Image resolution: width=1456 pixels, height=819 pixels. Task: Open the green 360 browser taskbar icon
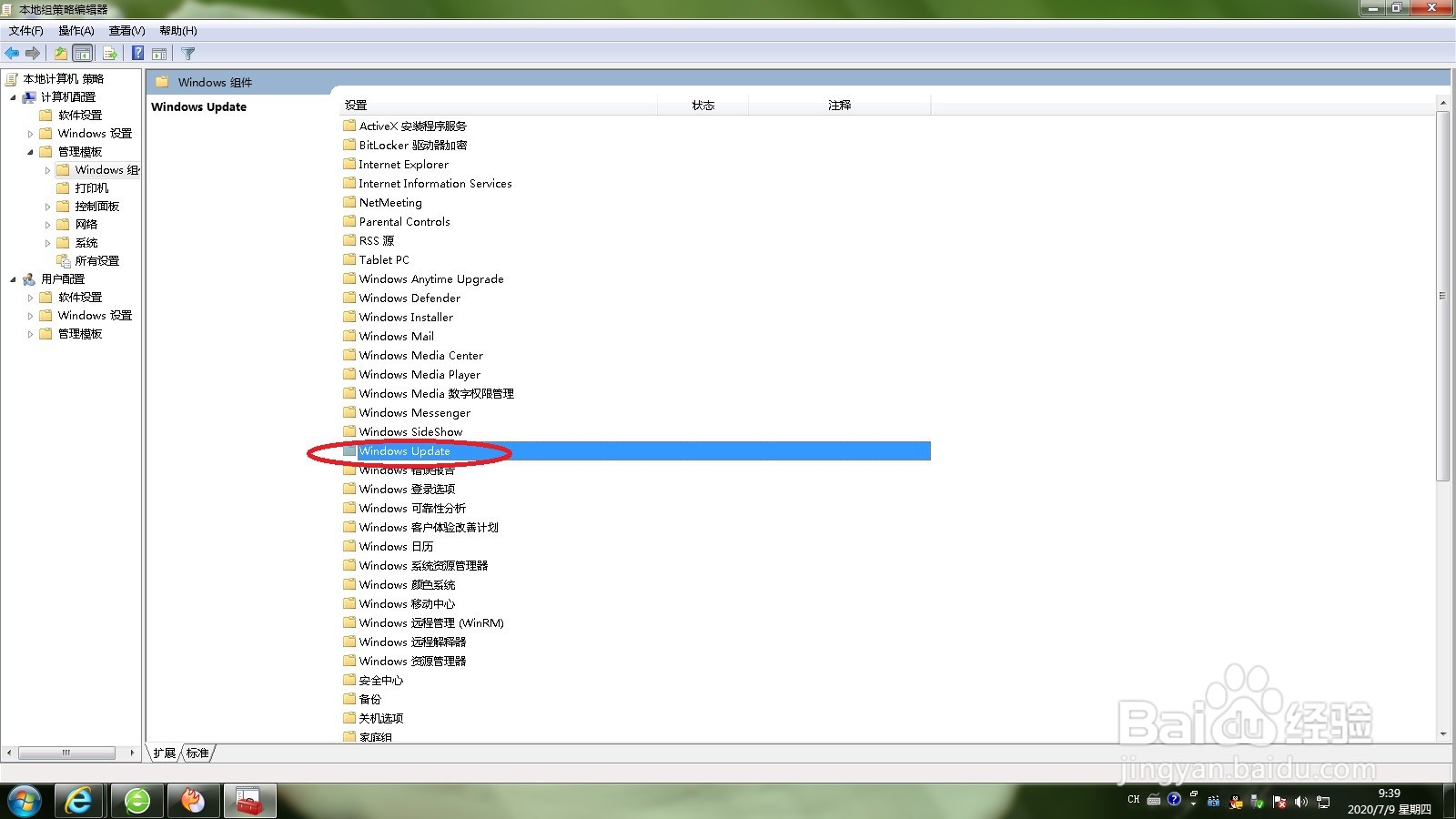tap(136, 801)
